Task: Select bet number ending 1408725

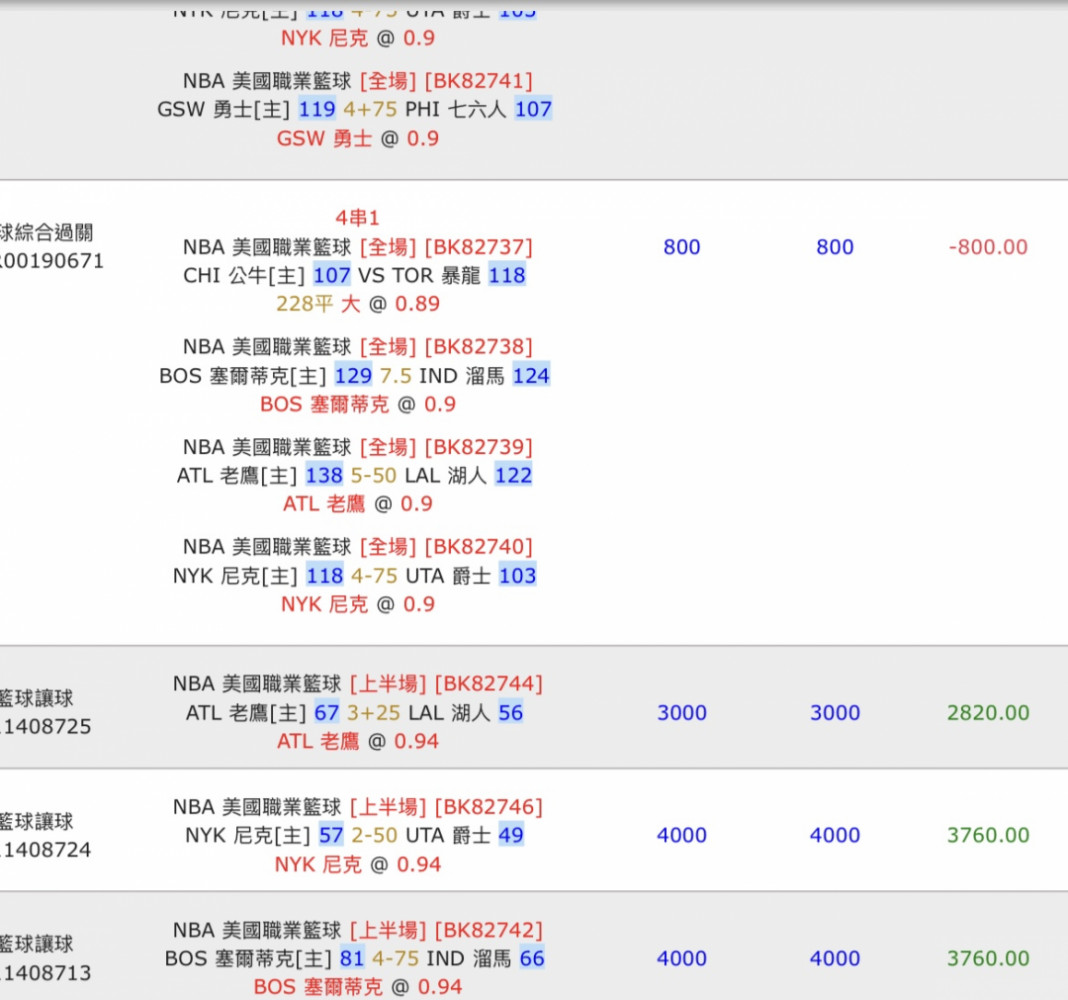Action: 46,726
